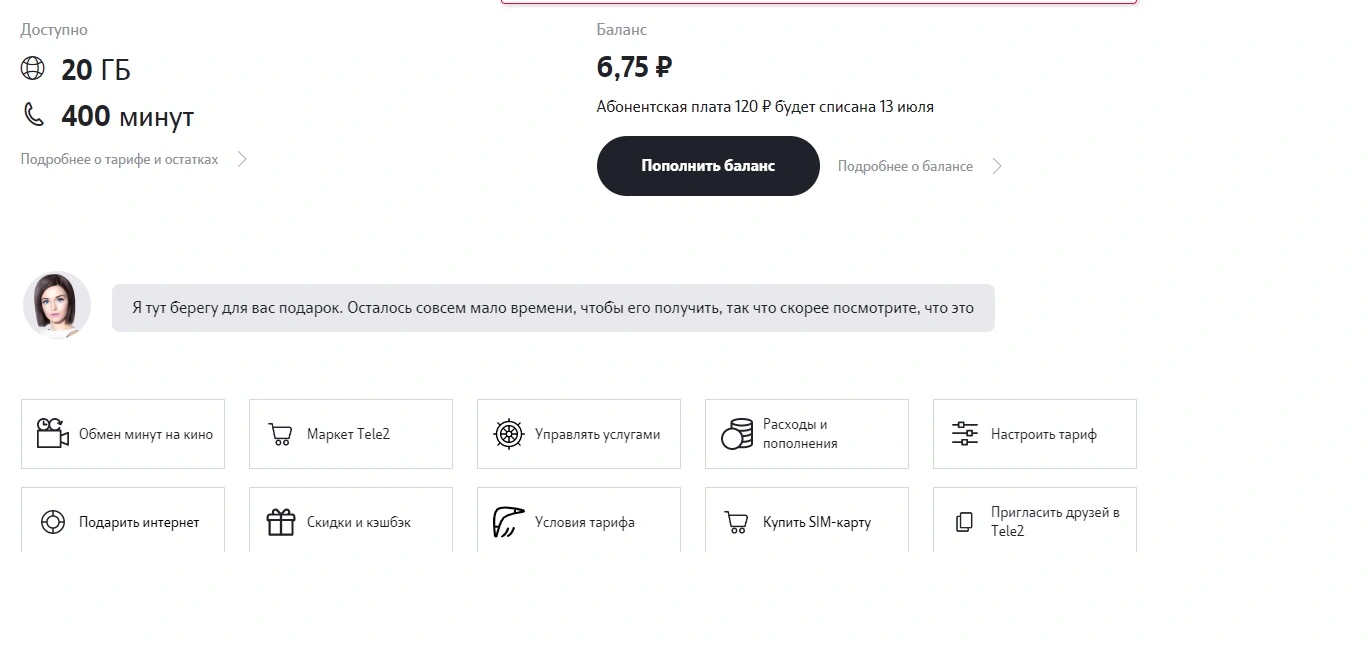1370x648 pixels.
Task: Click the cart icon for Купить SIM-карту
Action: tap(736, 522)
